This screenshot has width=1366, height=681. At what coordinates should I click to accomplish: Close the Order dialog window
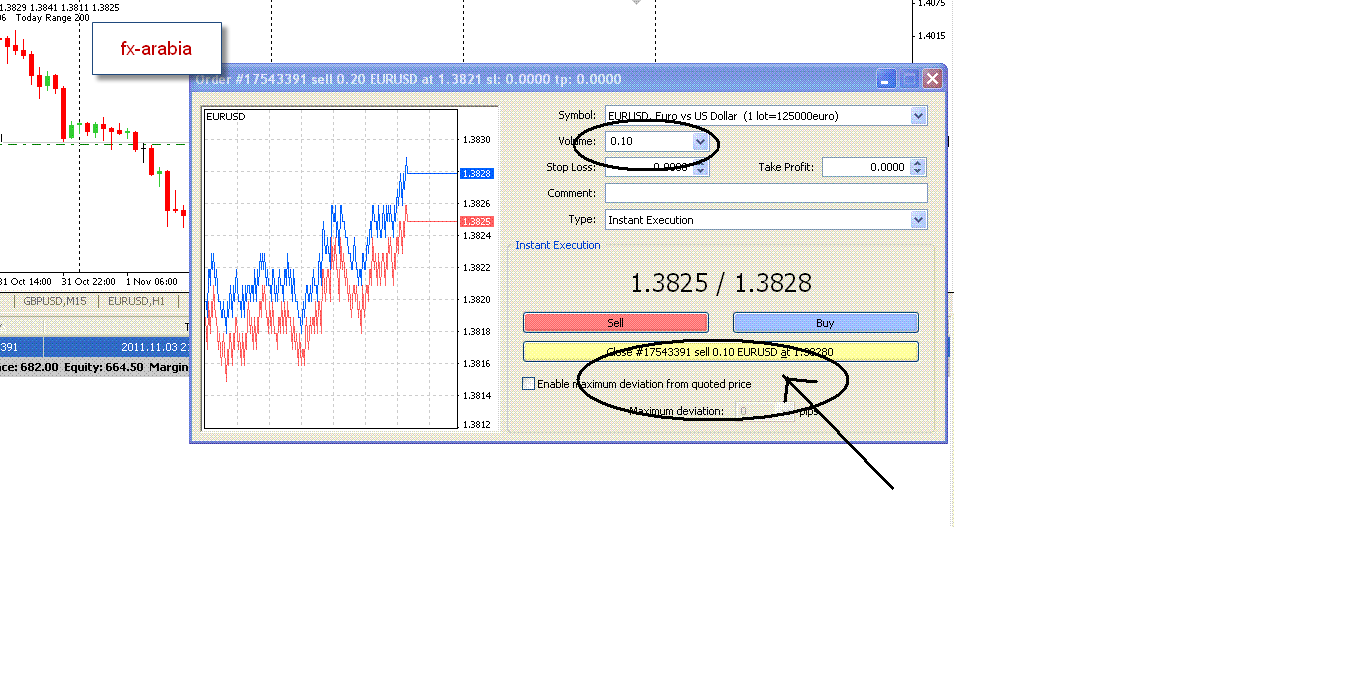click(933, 79)
